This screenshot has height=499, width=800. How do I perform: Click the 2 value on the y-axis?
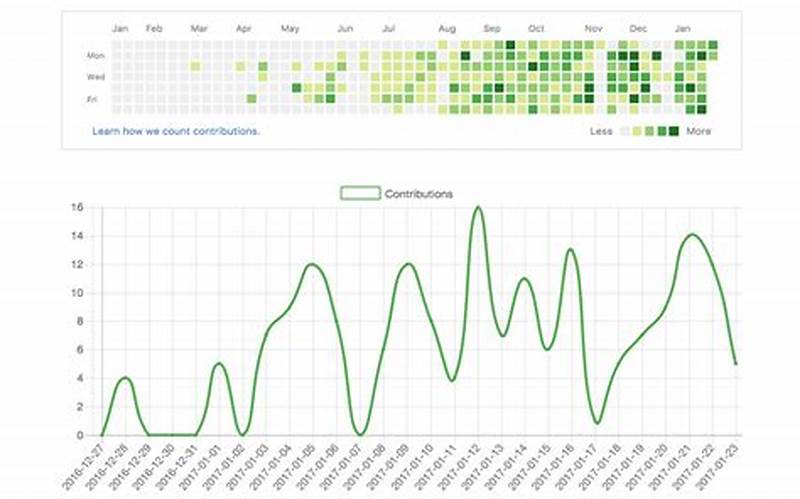(80, 407)
